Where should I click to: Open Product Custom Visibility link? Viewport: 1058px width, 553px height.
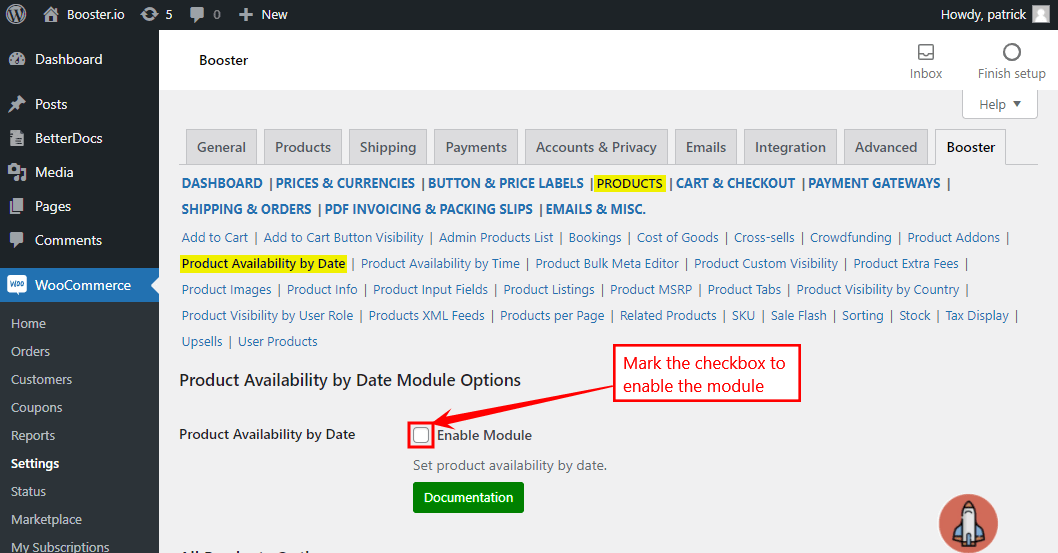click(766, 264)
